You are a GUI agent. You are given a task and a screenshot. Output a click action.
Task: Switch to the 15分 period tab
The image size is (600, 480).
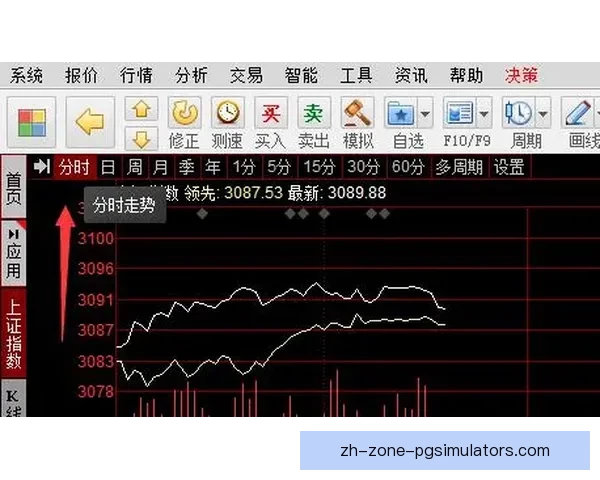click(x=320, y=167)
